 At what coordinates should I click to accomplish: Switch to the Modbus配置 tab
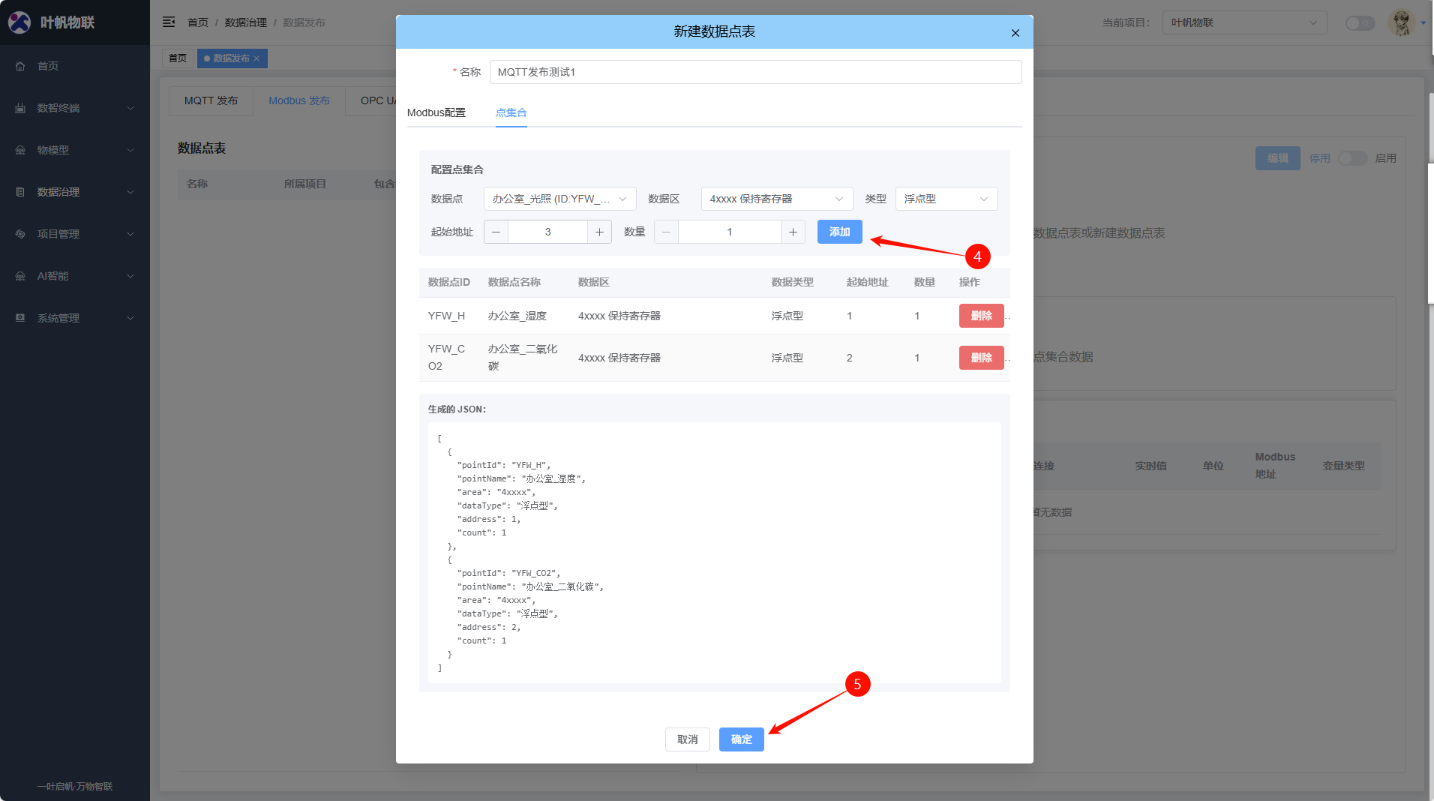pyautogui.click(x=435, y=112)
